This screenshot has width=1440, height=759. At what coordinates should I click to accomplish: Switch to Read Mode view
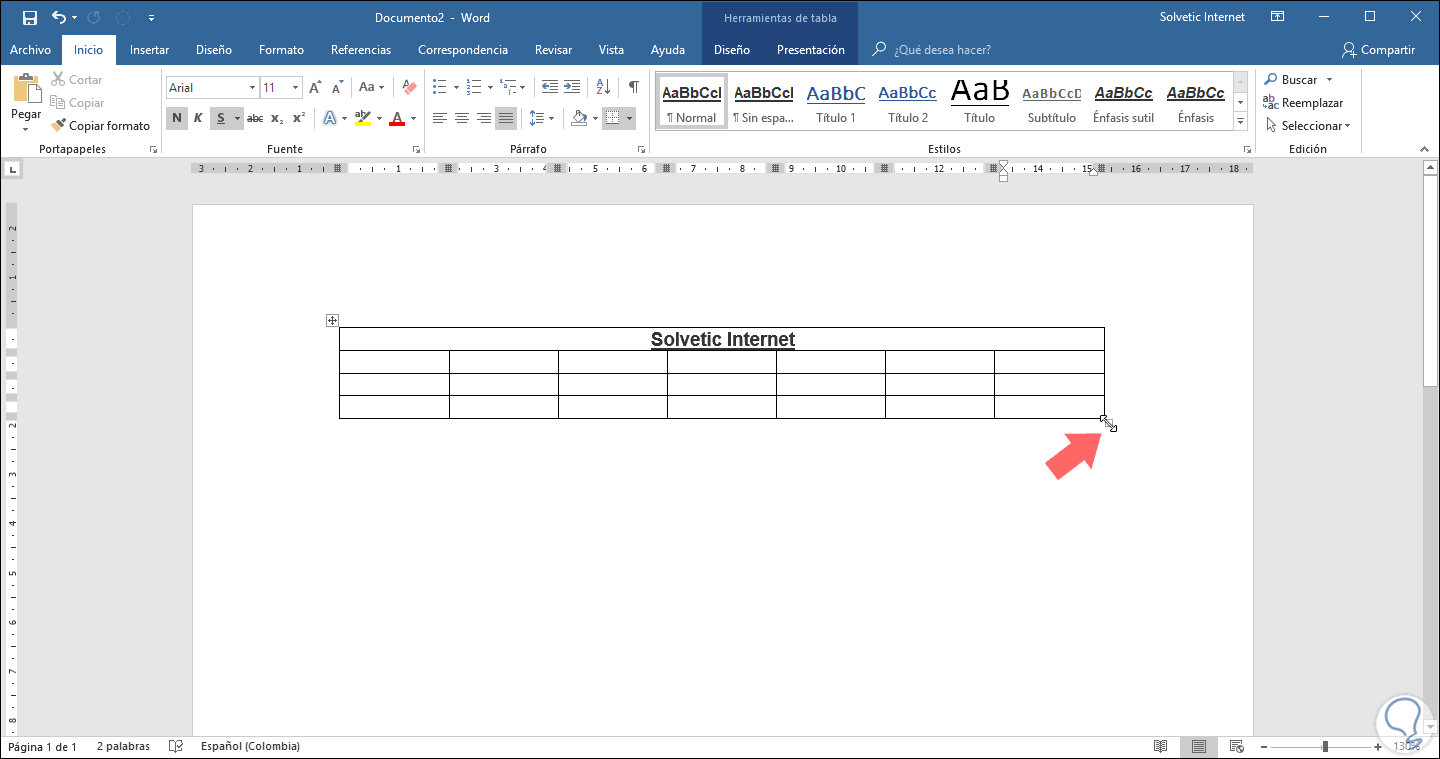(x=1160, y=747)
